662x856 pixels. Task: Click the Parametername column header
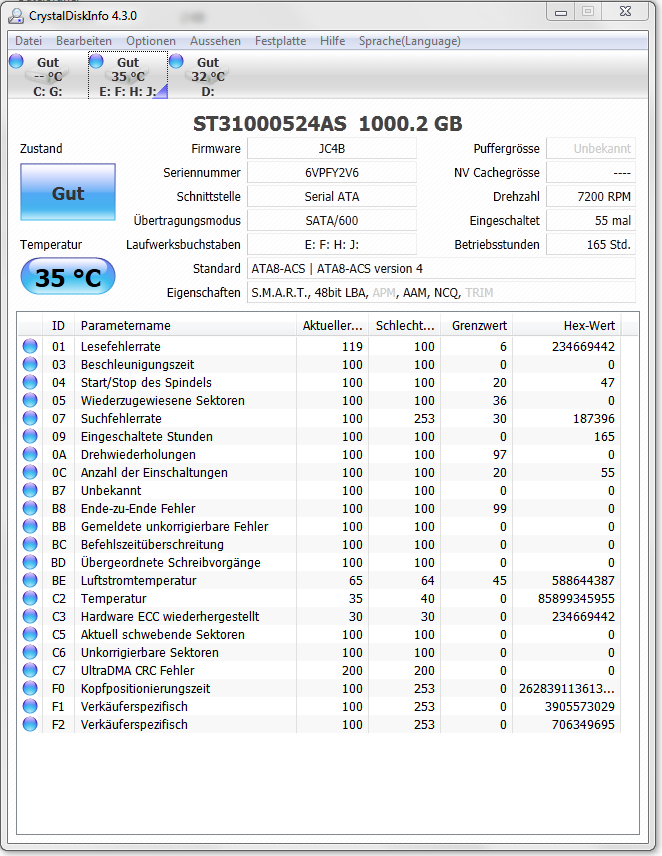tap(185, 326)
